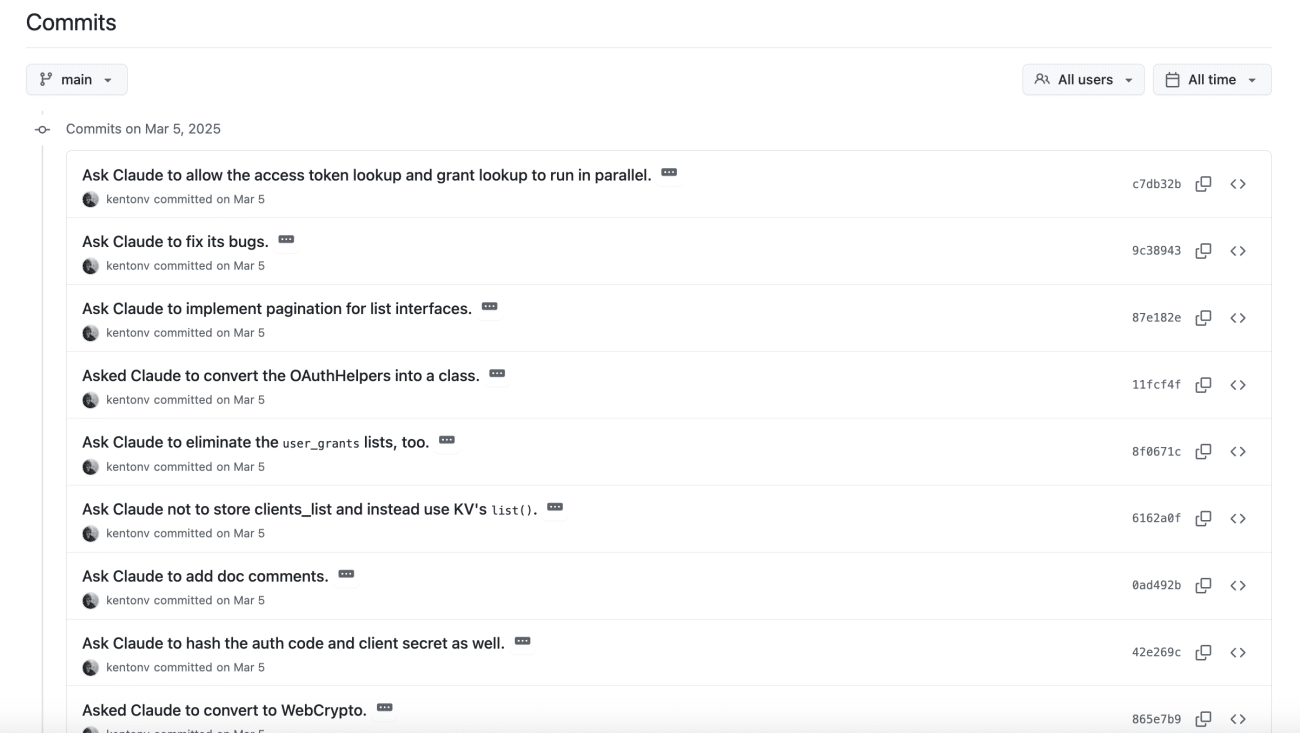Browse repository at commit 42e269c
This screenshot has width=1300, height=733.
pyautogui.click(x=1238, y=652)
